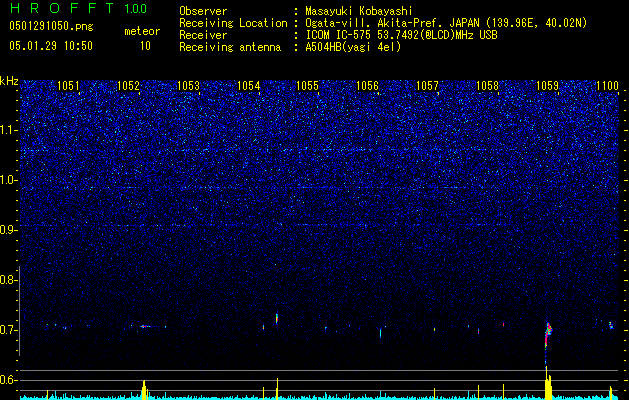Click the observer name Masayuki Kobayashi
This screenshot has width=629, height=400.
359,11
